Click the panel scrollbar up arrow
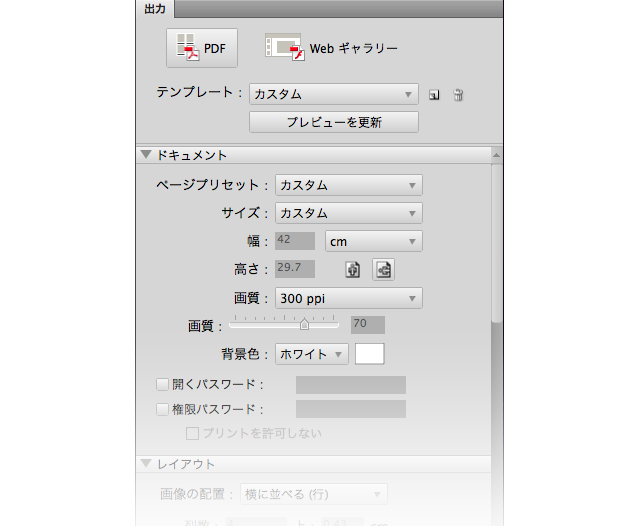The image size is (640, 526). coord(496,155)
